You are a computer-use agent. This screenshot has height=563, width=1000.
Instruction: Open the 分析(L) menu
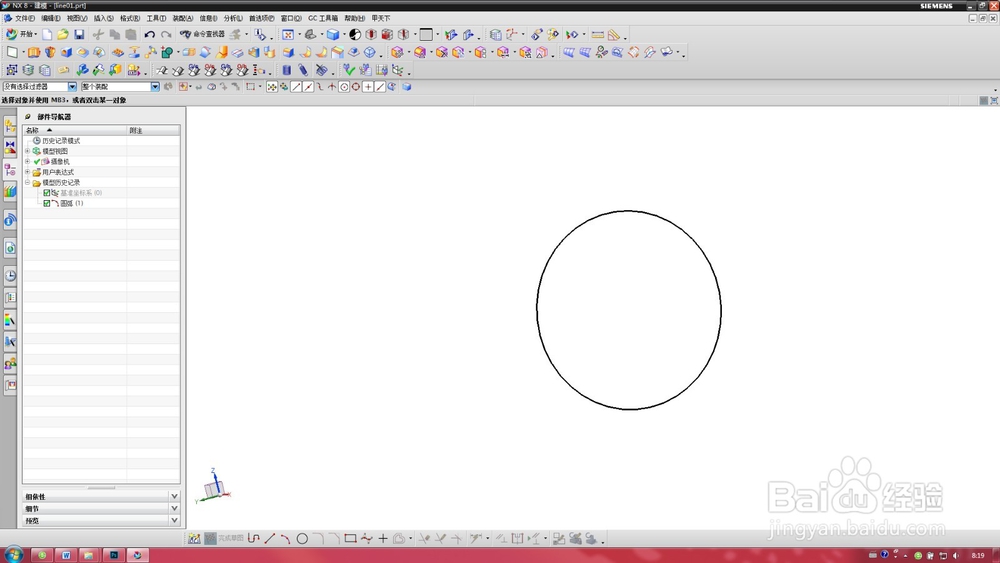click(x=233, y=18)
